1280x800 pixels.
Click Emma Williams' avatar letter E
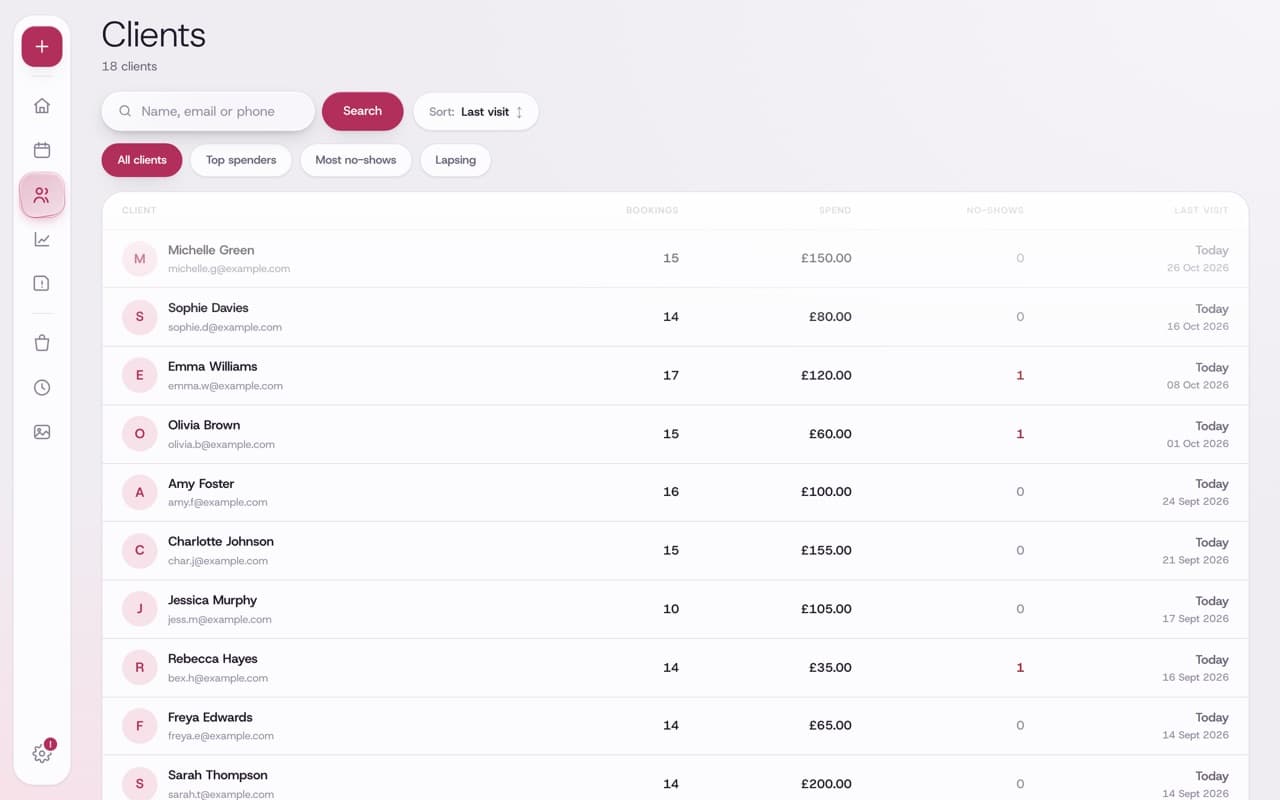click(139, 376)
